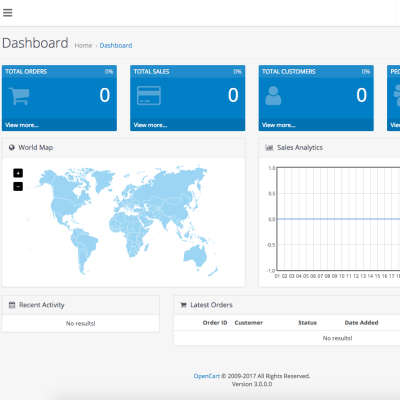The image size is (400, 400).
Task: Click the Dashboard page heading
Action: point(35,43)
